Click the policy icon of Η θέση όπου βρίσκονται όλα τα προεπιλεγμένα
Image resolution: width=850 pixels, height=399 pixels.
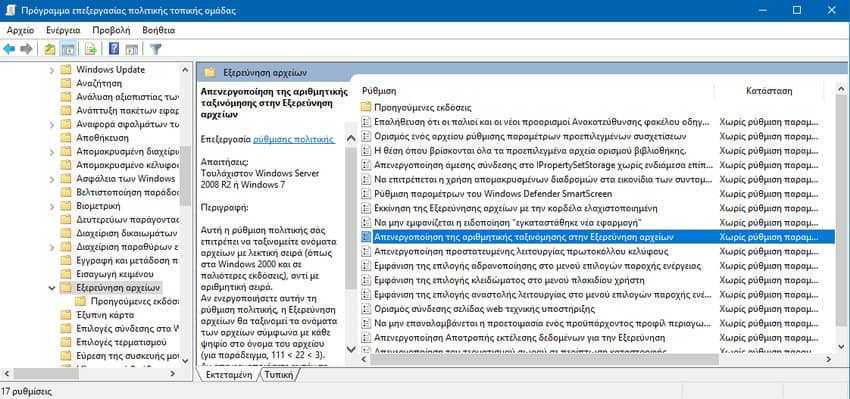[366, 150]
